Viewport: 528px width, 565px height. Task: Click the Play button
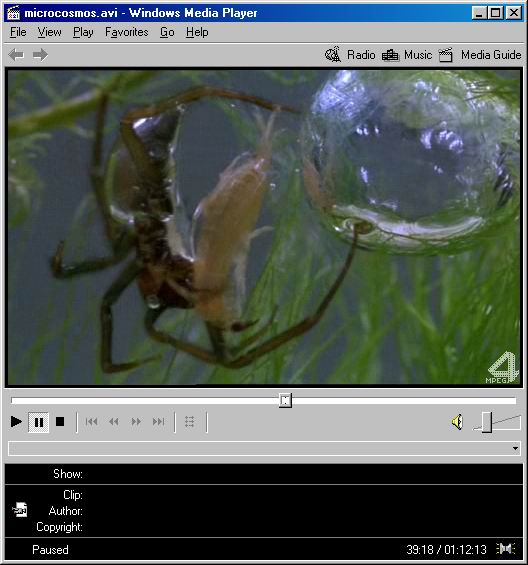pyautogui.click(x=16, y=421)
